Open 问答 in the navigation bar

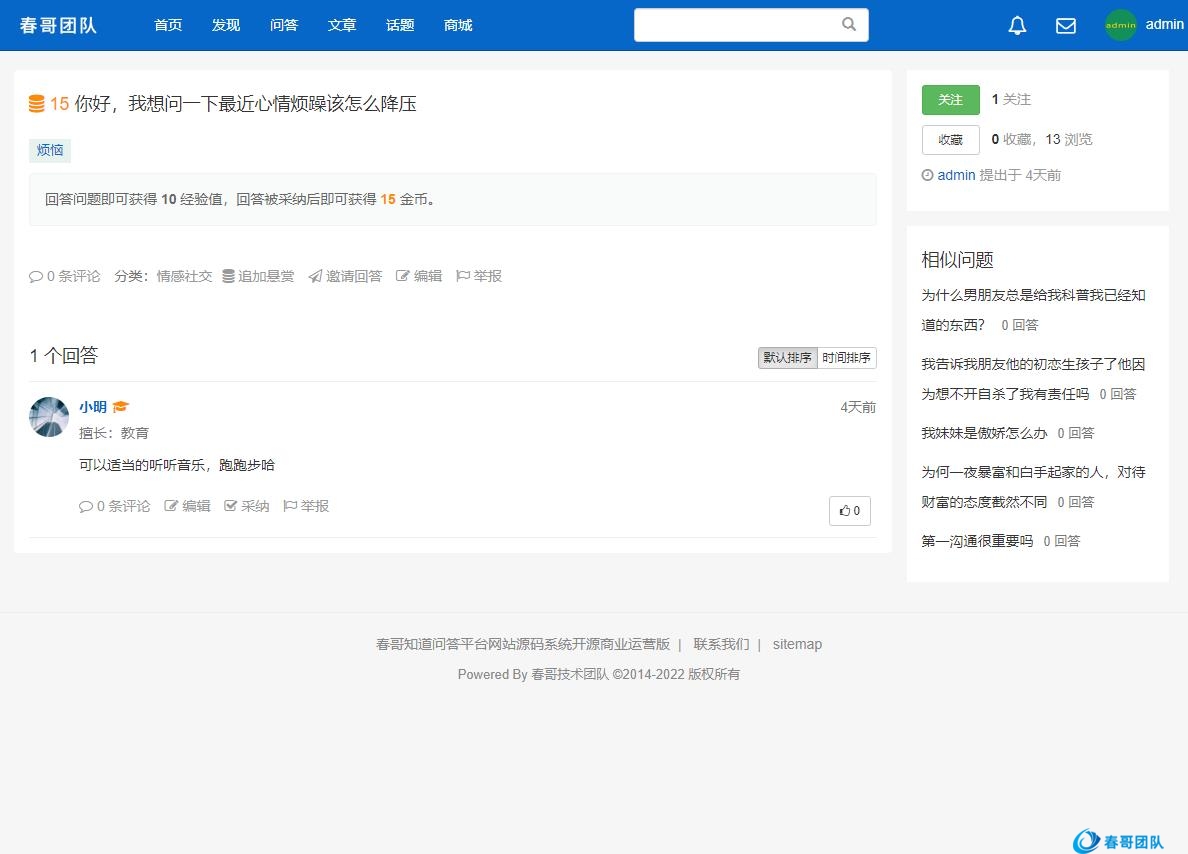point(284,25)
